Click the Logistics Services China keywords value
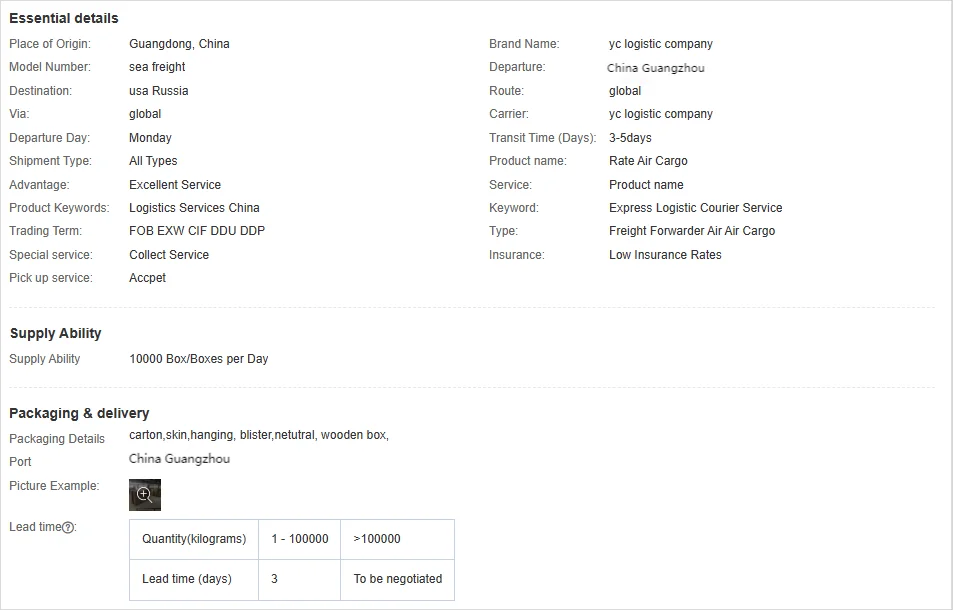The height and width of the screenshot is (610, 953). [194, 208]
